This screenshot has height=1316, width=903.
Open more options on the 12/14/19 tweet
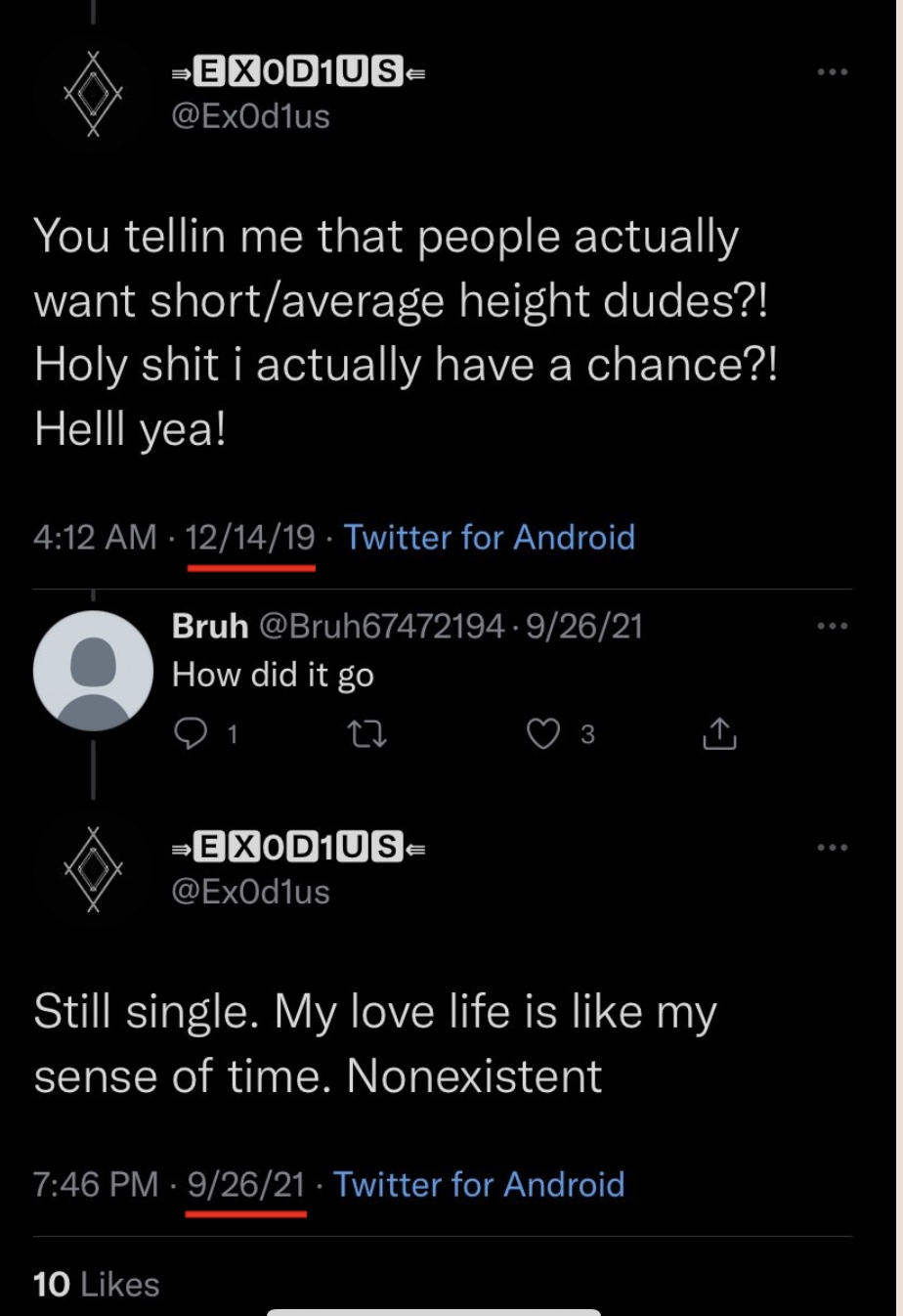click(x=833, y=71)
